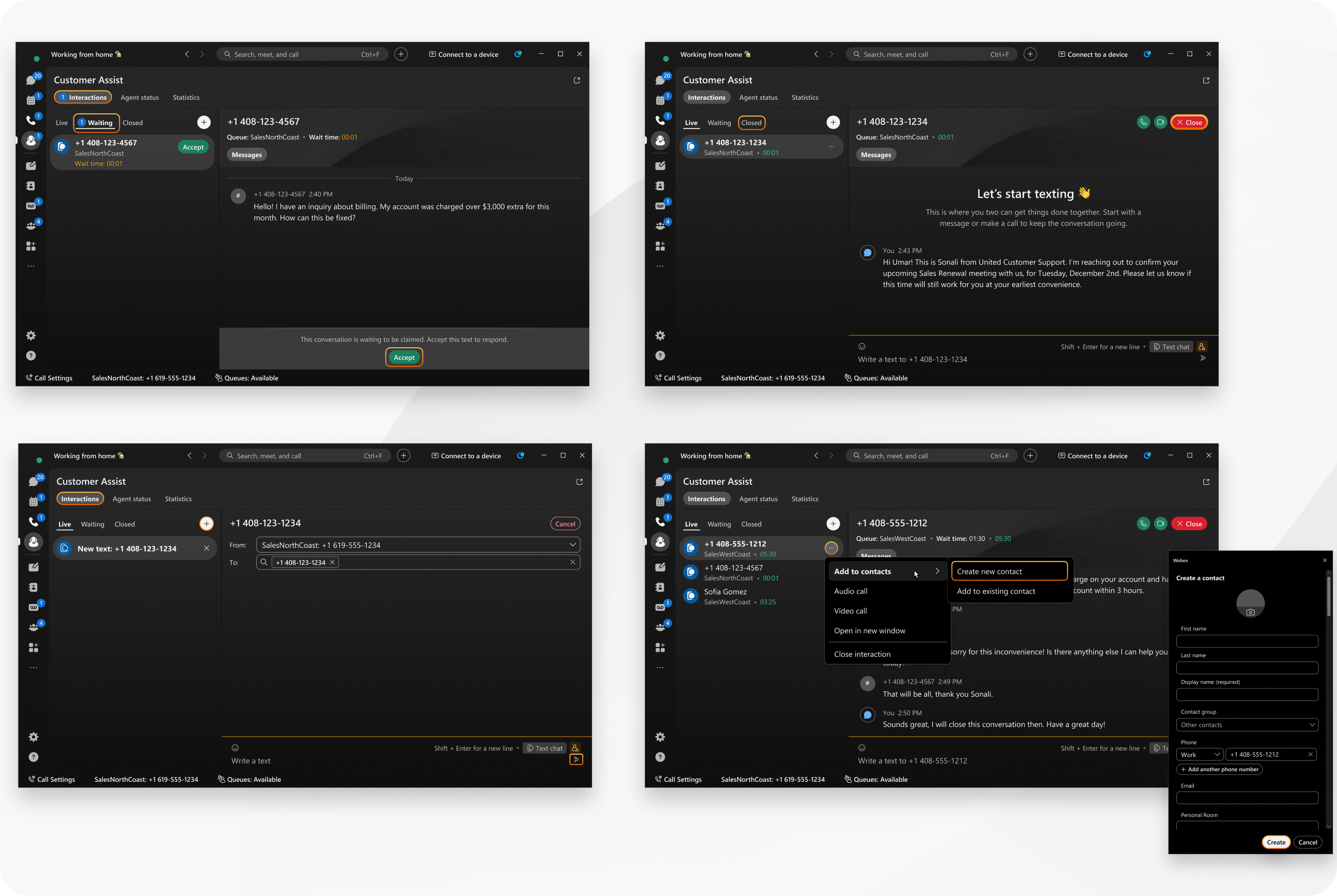The image size is (1337, 896).
Task: Click red Close button beside +1 408-123-1234 header
Action: pyautogui.click(x=1189, y=122)
